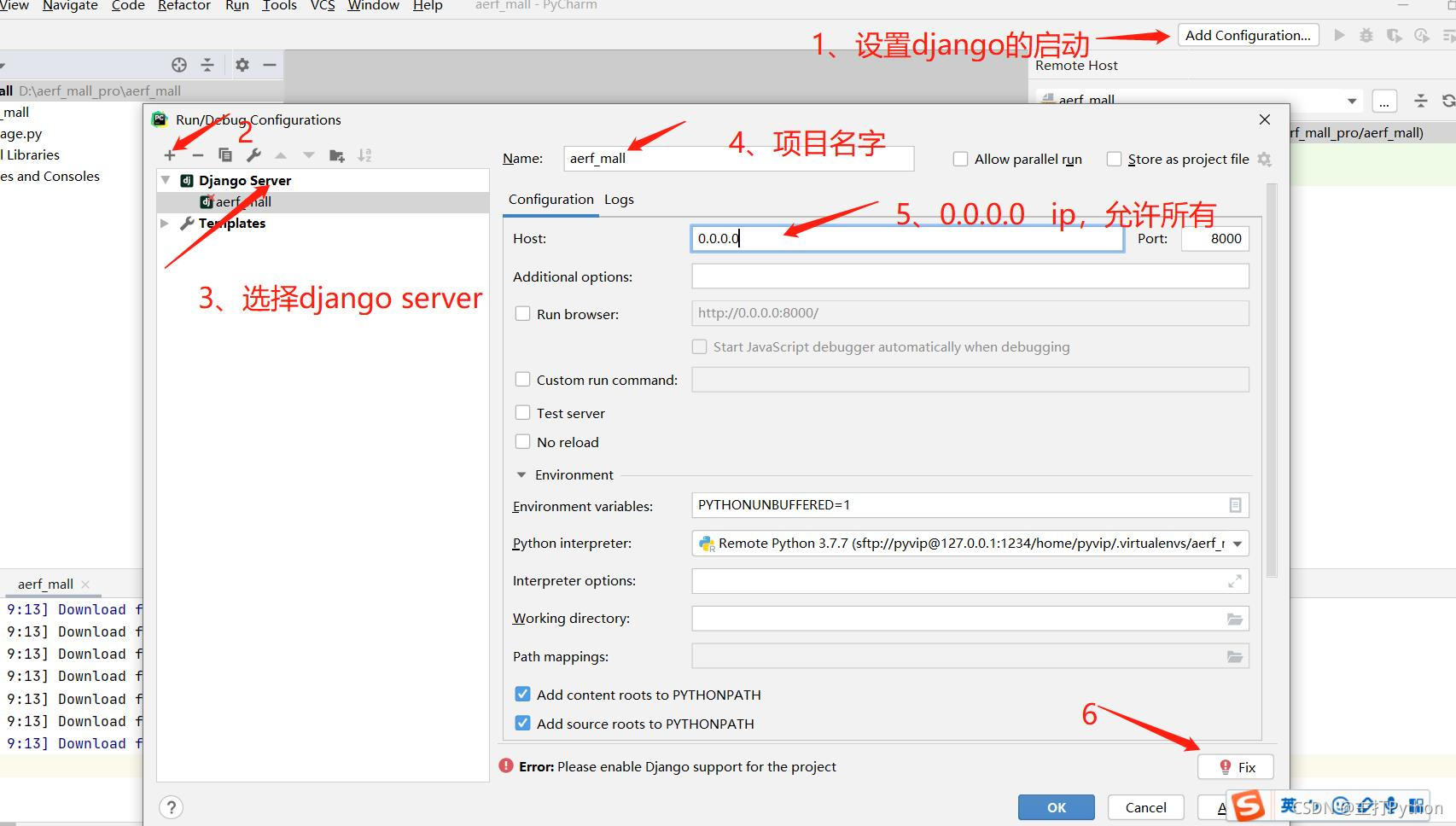Close the aerf_mall bottom tab

85,584
